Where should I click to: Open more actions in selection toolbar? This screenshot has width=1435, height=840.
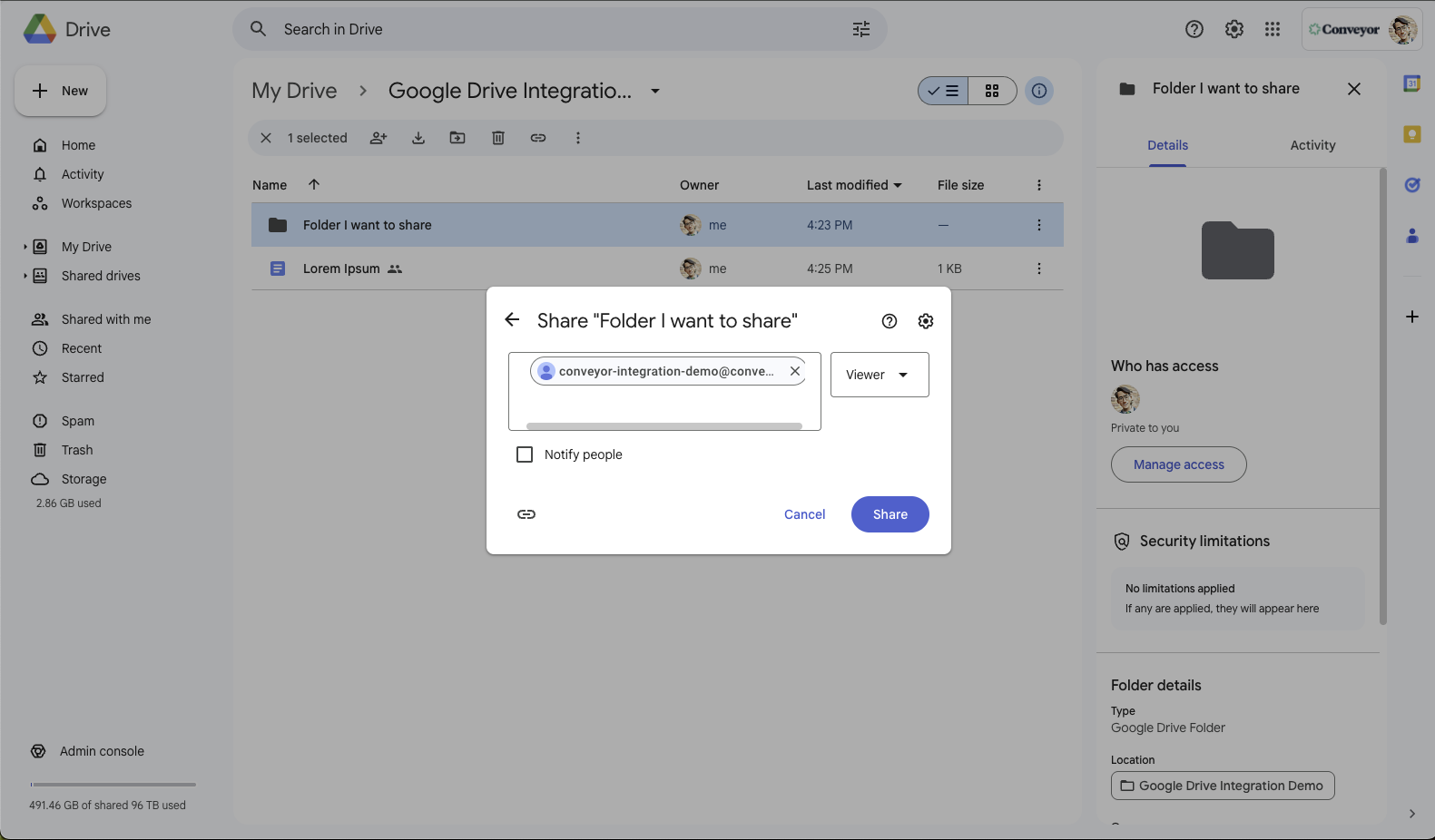tap(578, 138)
